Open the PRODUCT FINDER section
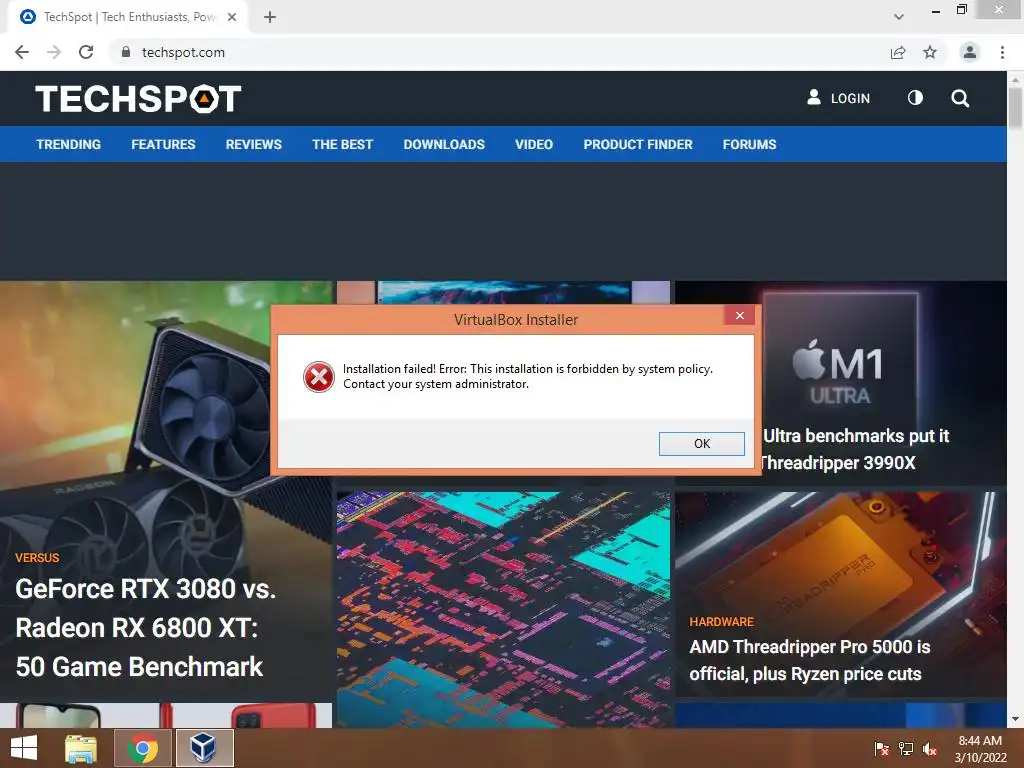Image resolution: width=1024 pixels, height=768 pixels. (x=638, y=144)
